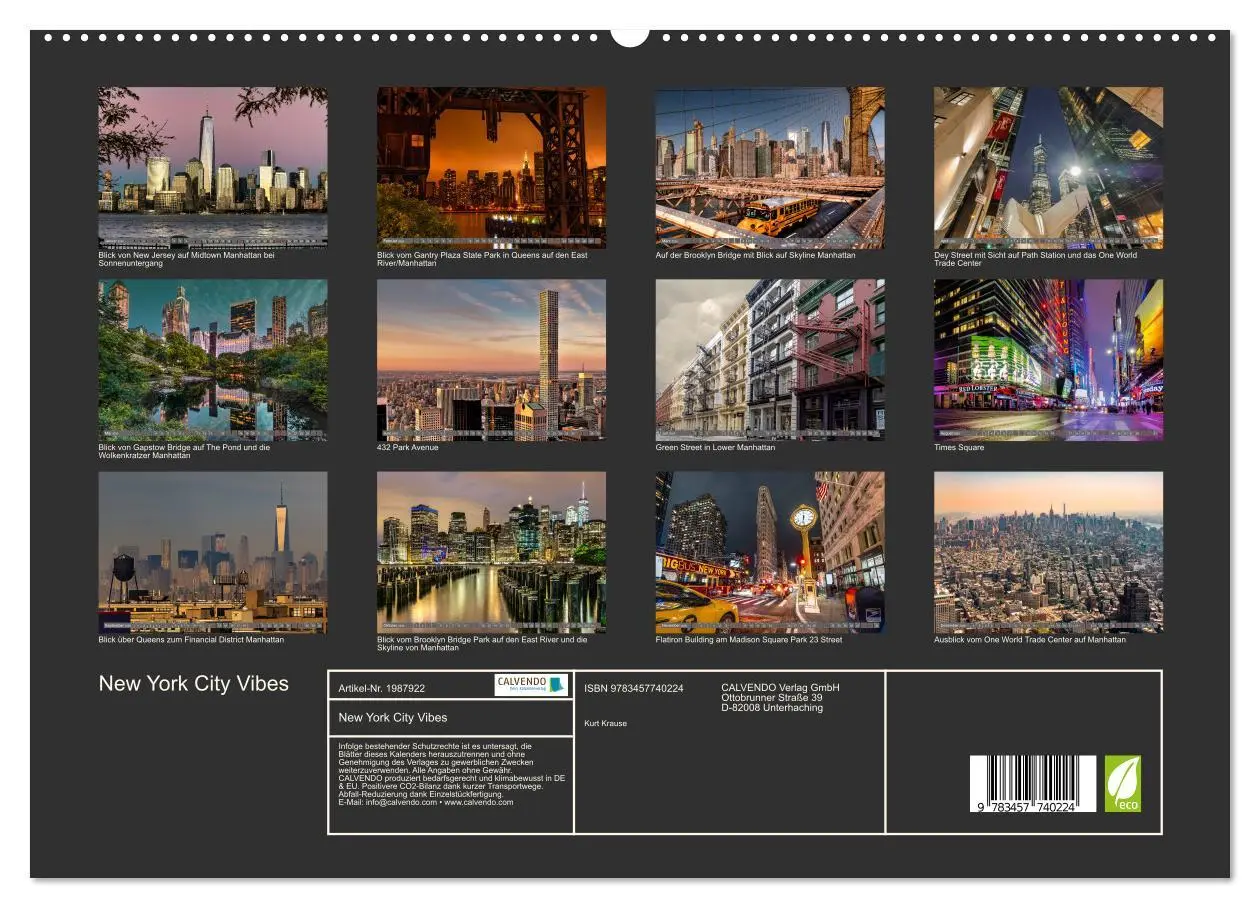
Task: Click the green eco leaf icon
Action: click(1124, 782)
